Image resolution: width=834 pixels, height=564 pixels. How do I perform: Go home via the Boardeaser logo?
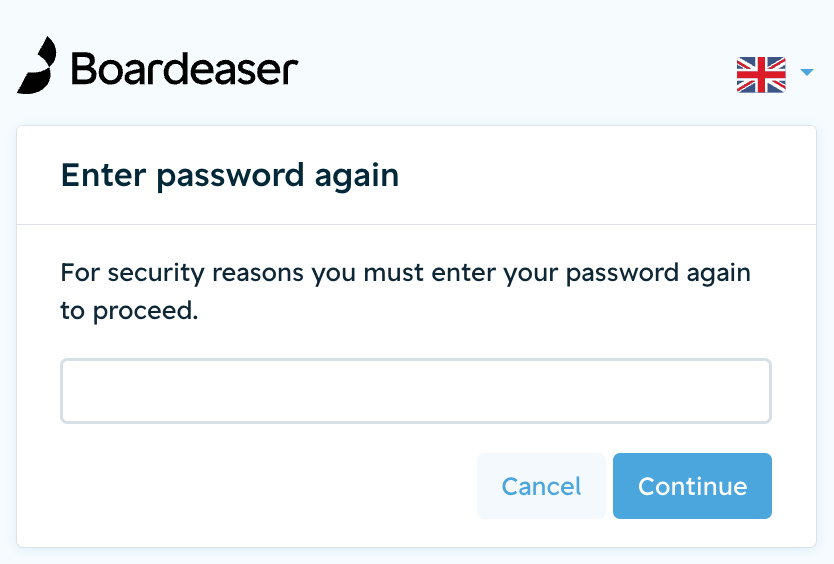[x=158, y=65]
